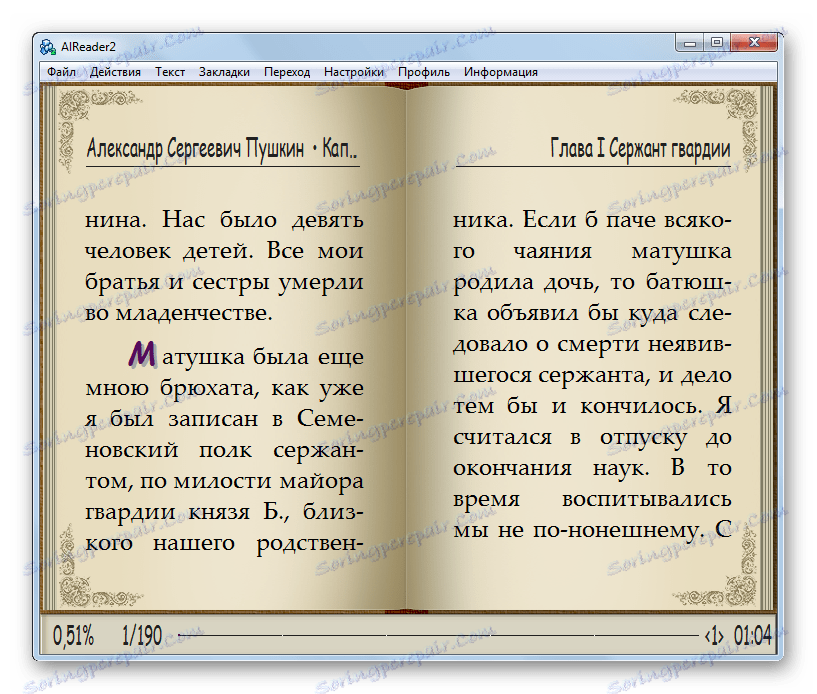The width and height of the screenshot is (817, 694).
Task: Open the Закладки menu
Action: click(x=224, y=72)
